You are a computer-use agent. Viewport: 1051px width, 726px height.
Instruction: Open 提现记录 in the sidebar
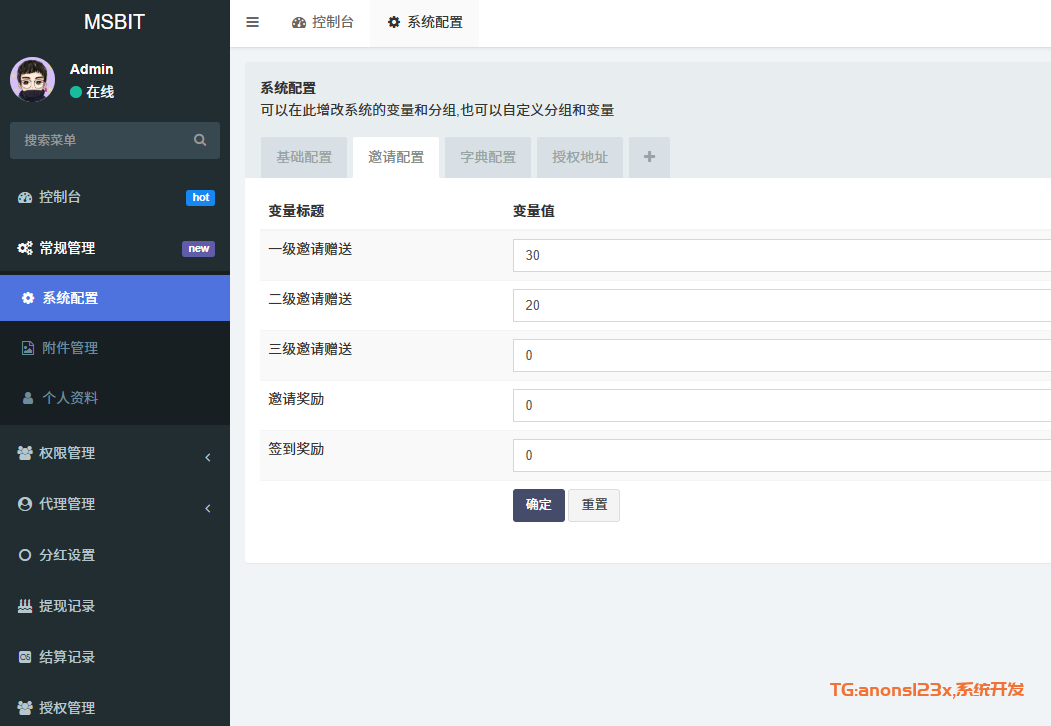point(67,606)
